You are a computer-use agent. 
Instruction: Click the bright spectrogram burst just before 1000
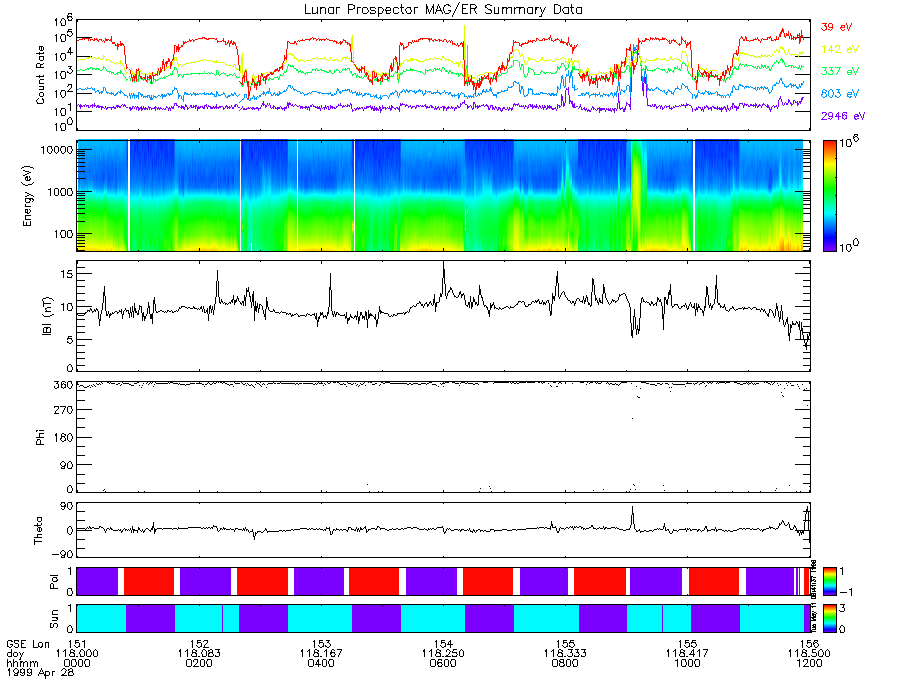tap(635, 196)
